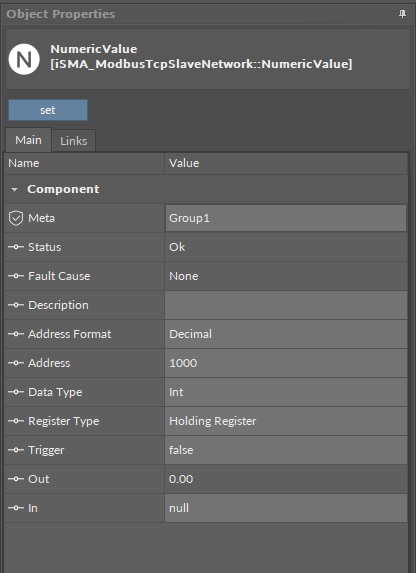Switch to the Main tab
The image size is (416, 573).
tap(28, 140)
